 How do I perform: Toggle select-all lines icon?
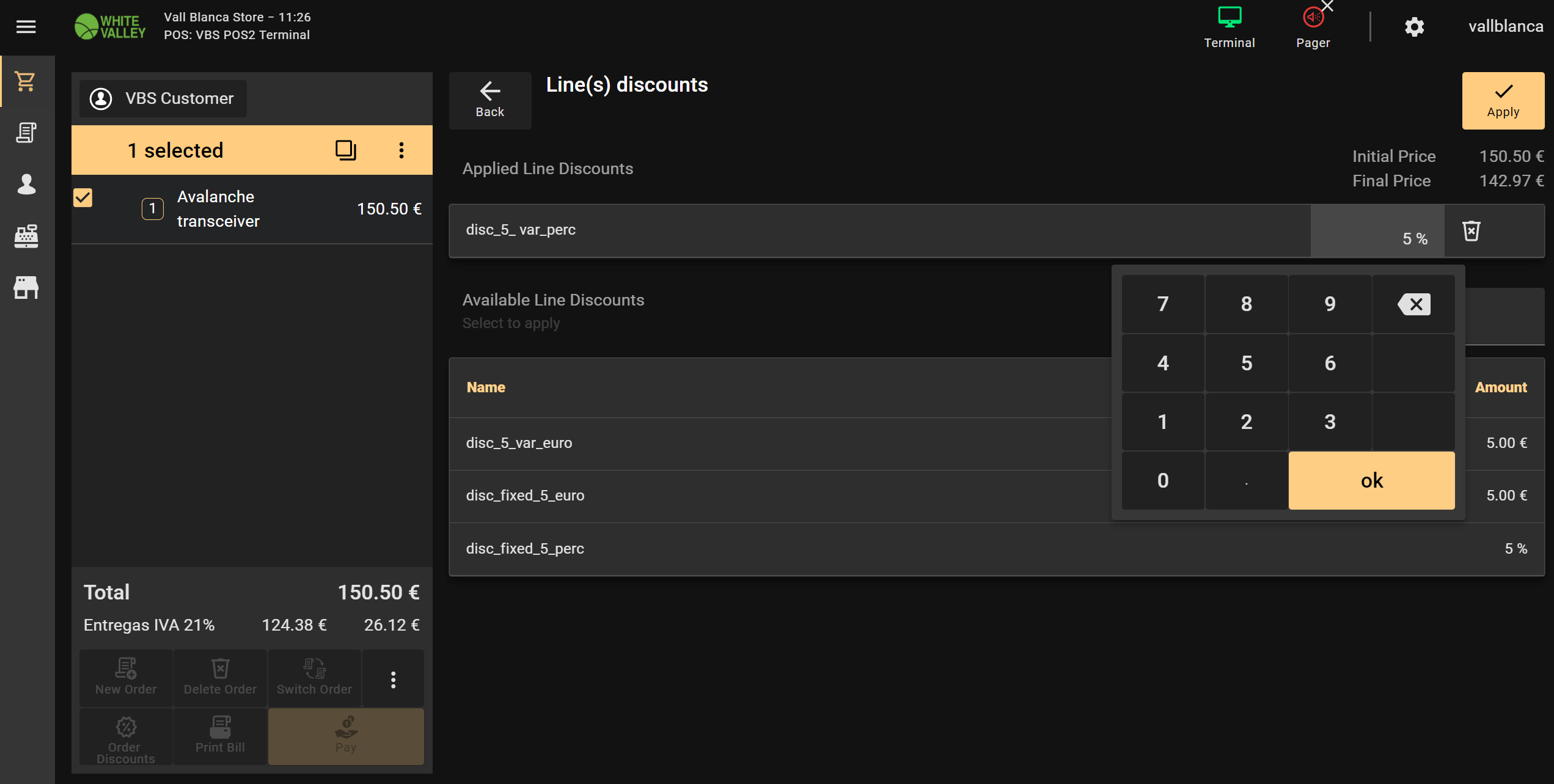tap(345, 150)
